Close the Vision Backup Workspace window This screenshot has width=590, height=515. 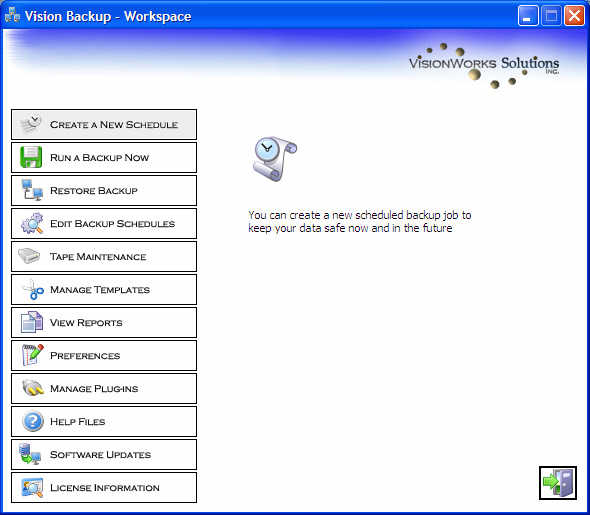(x=574, y=16)
